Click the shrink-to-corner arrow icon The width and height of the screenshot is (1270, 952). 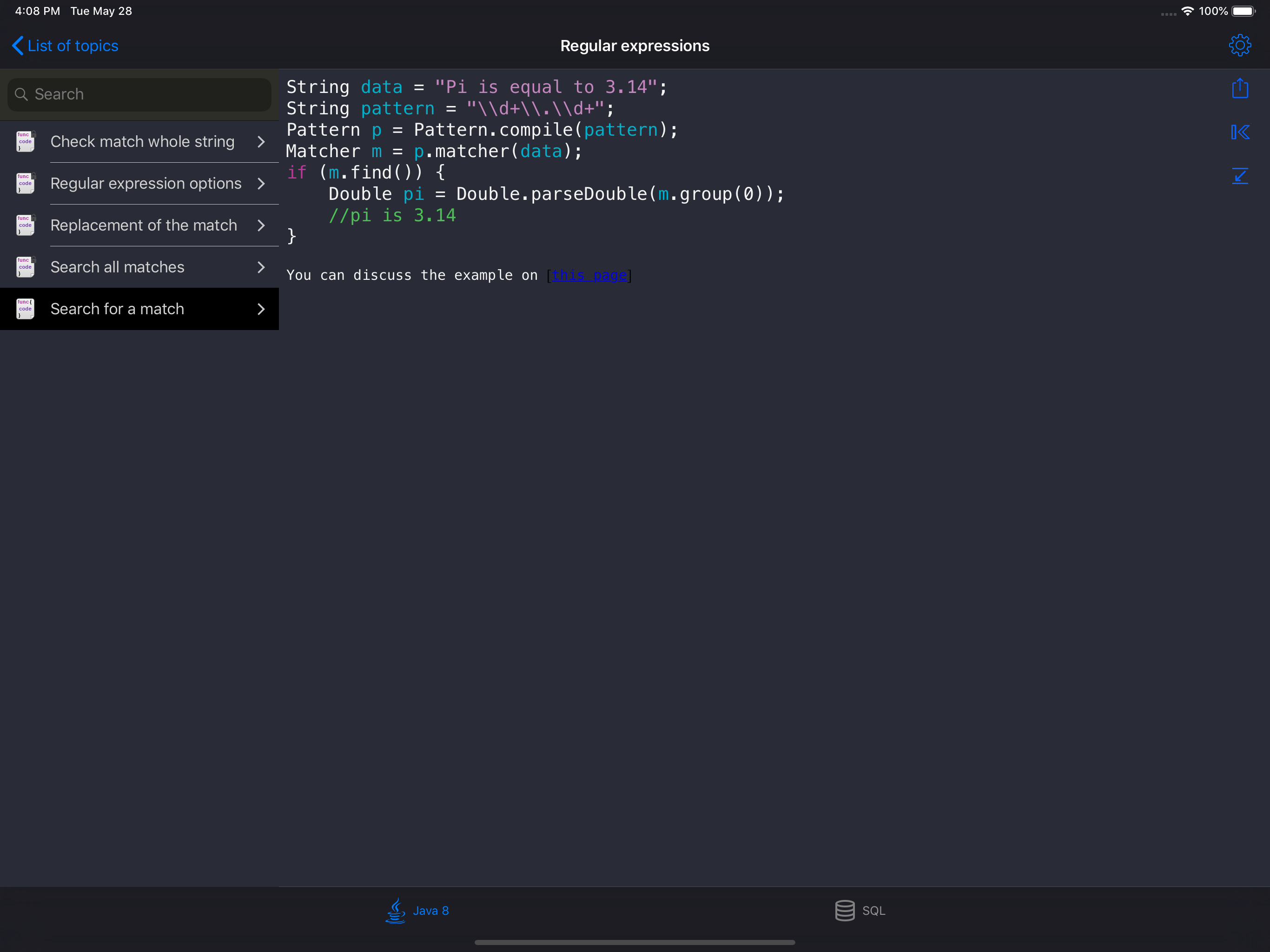[1240, 176]
